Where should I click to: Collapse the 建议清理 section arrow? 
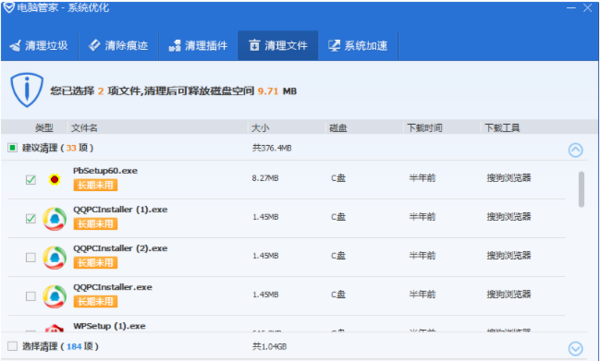(576, 150)
